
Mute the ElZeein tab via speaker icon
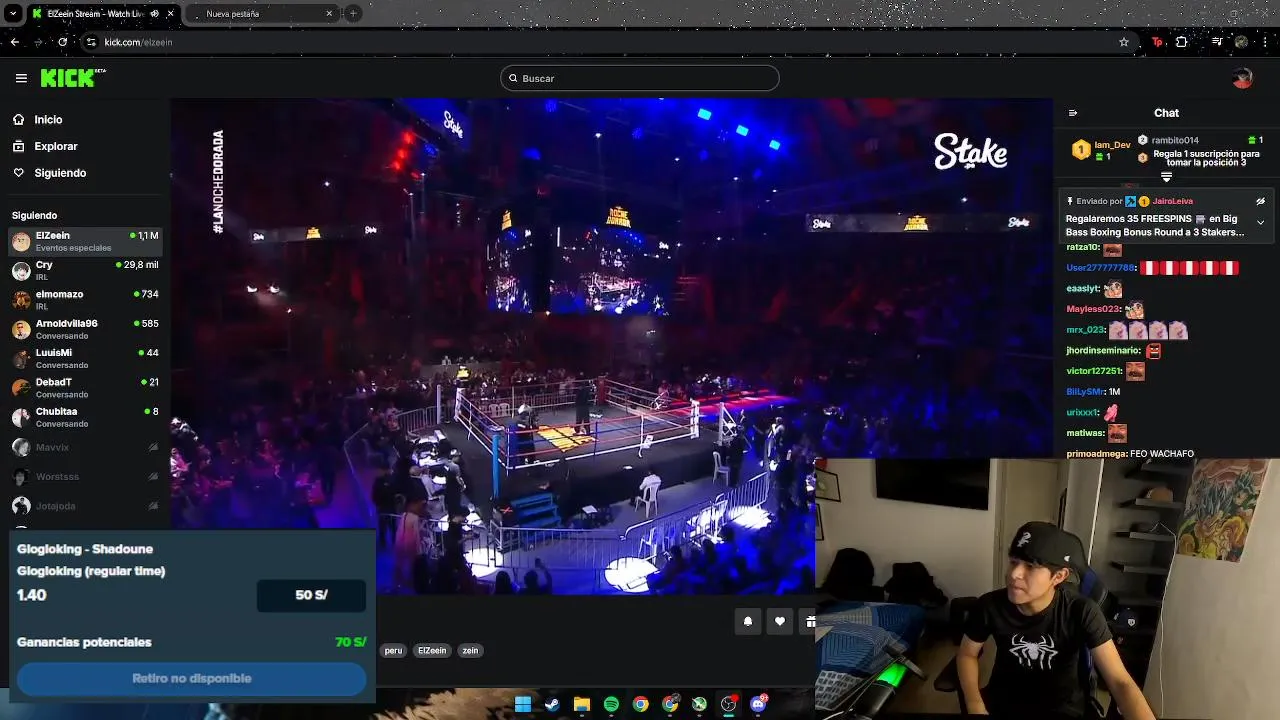154,14
